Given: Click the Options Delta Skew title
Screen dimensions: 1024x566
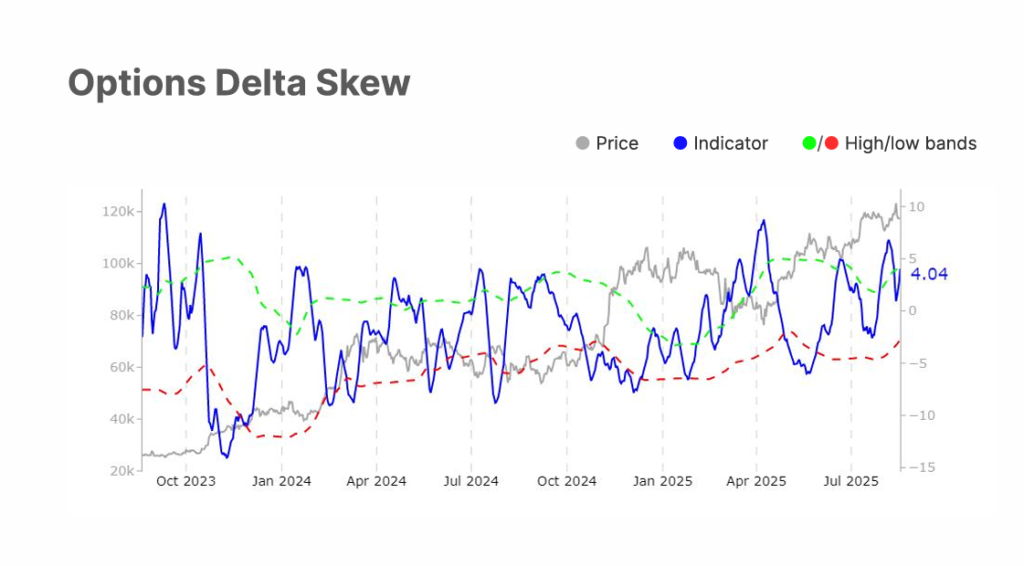Looking at the screenshot, I should 239,83.
